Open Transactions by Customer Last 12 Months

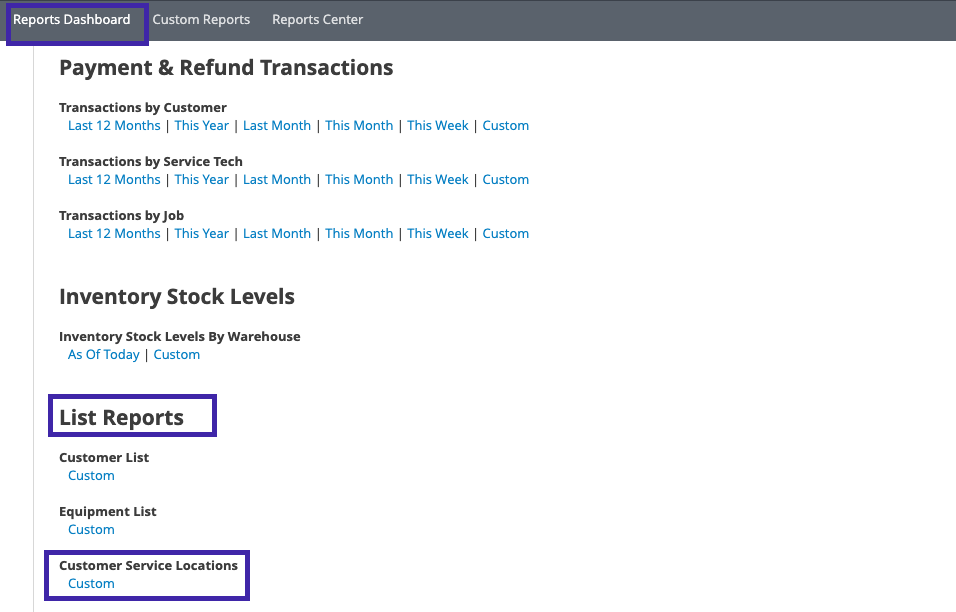tap(114, 126)
